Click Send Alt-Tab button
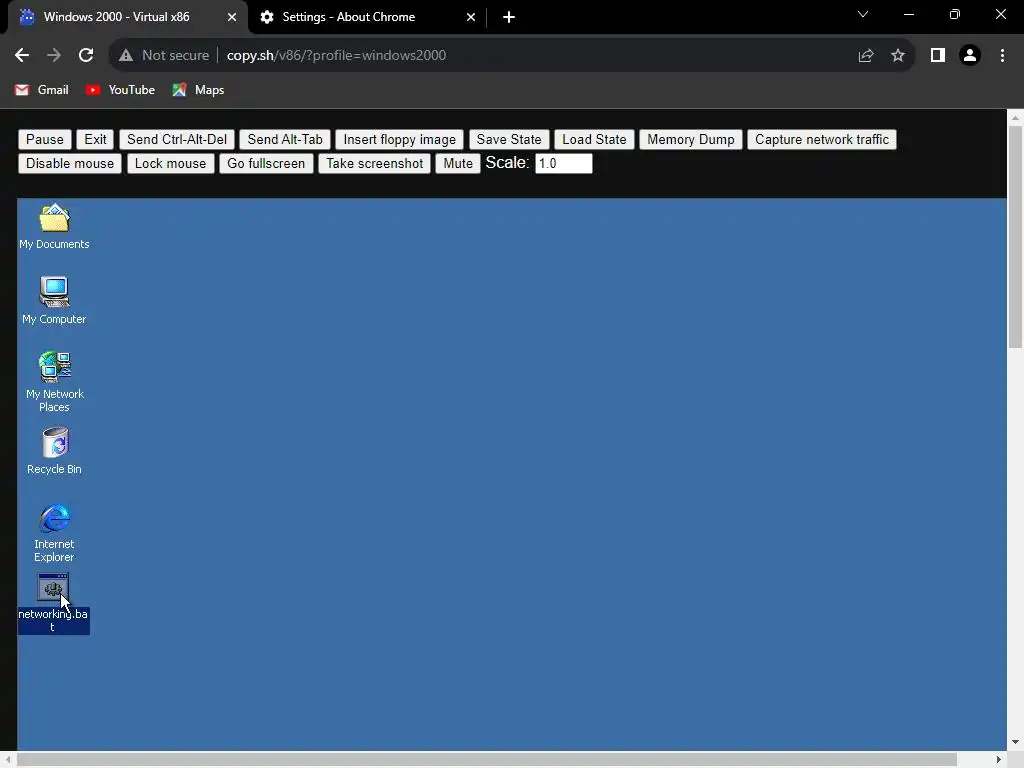The height and width of the screenshot is (768, 1024). 285,140
